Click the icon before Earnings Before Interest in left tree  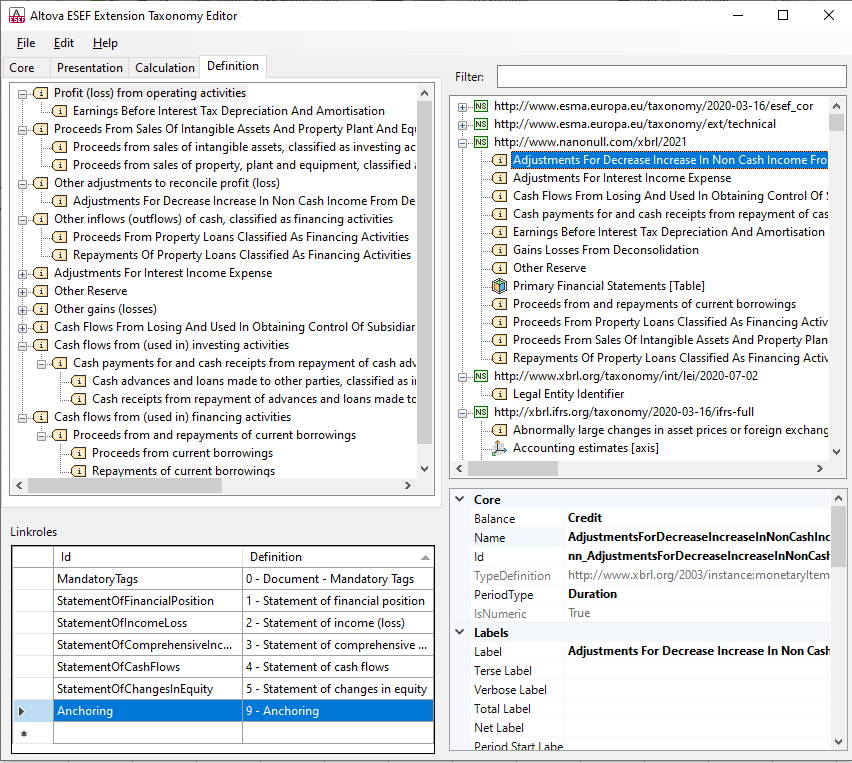point(60,111)
